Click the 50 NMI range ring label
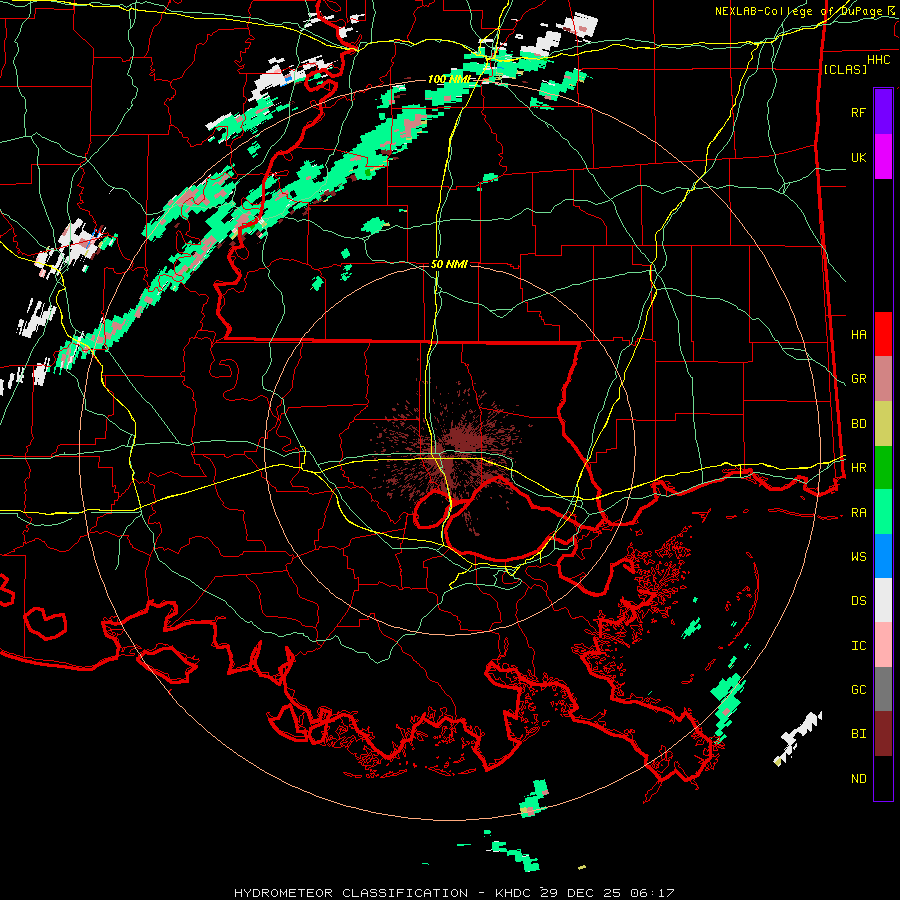 pyautogui.click(x=449, y=264)
